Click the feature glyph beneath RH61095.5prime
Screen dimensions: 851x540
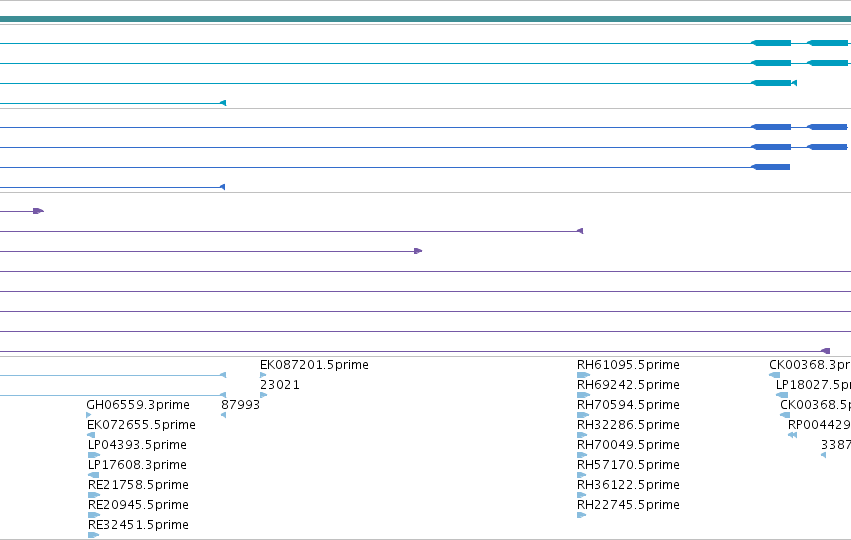click(583, 375)
